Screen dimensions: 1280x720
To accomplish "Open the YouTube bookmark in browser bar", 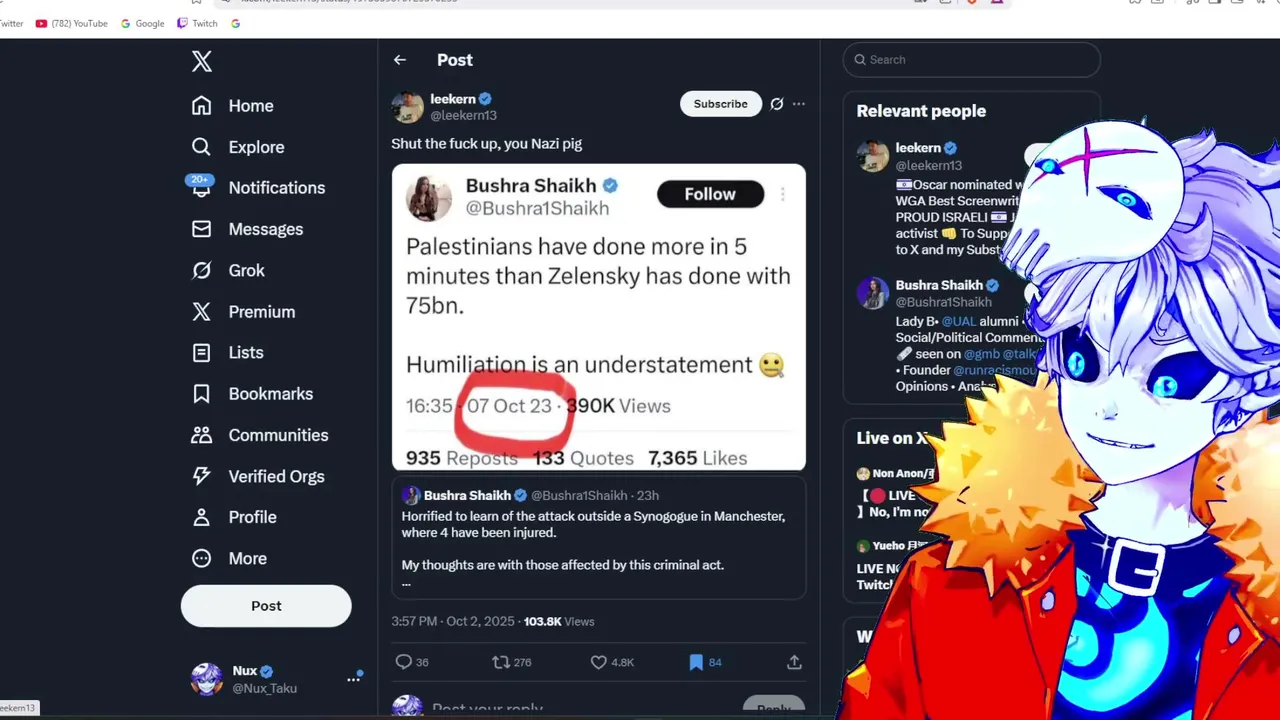I will click(71, 23).
